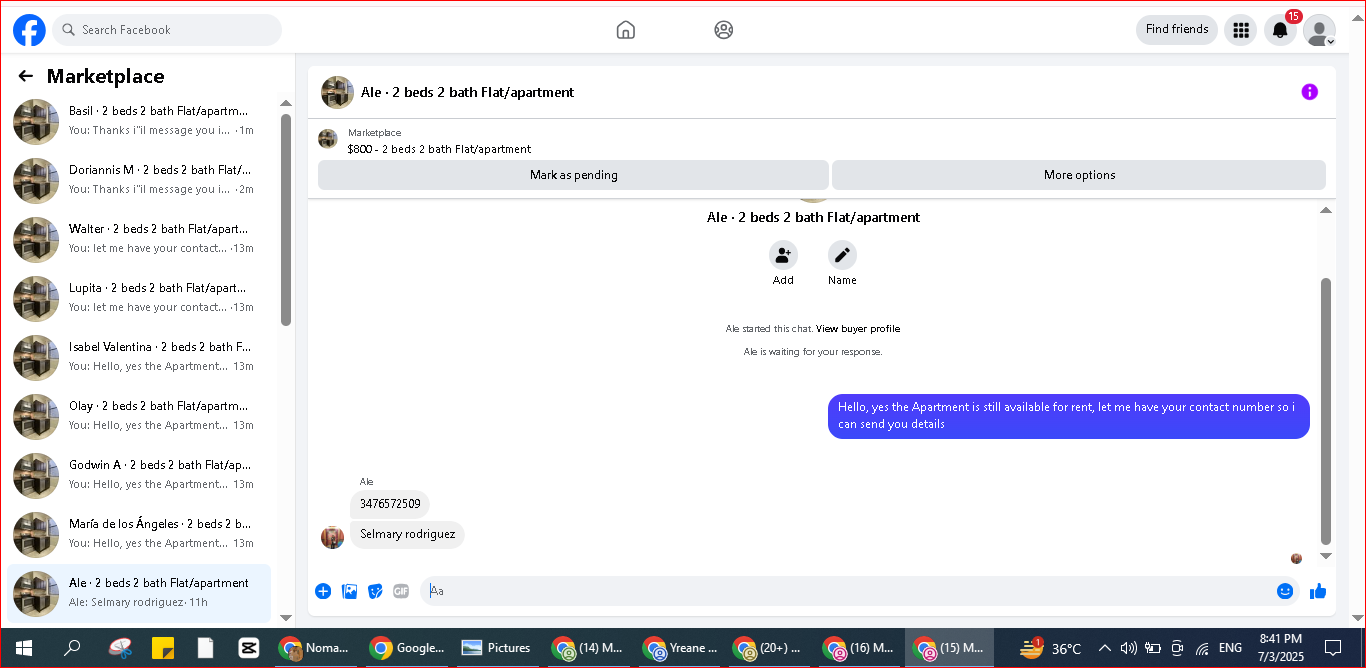Screen dimensions: 1366x668
Task: Click the Add people icon
Action: tap(783, 255)
